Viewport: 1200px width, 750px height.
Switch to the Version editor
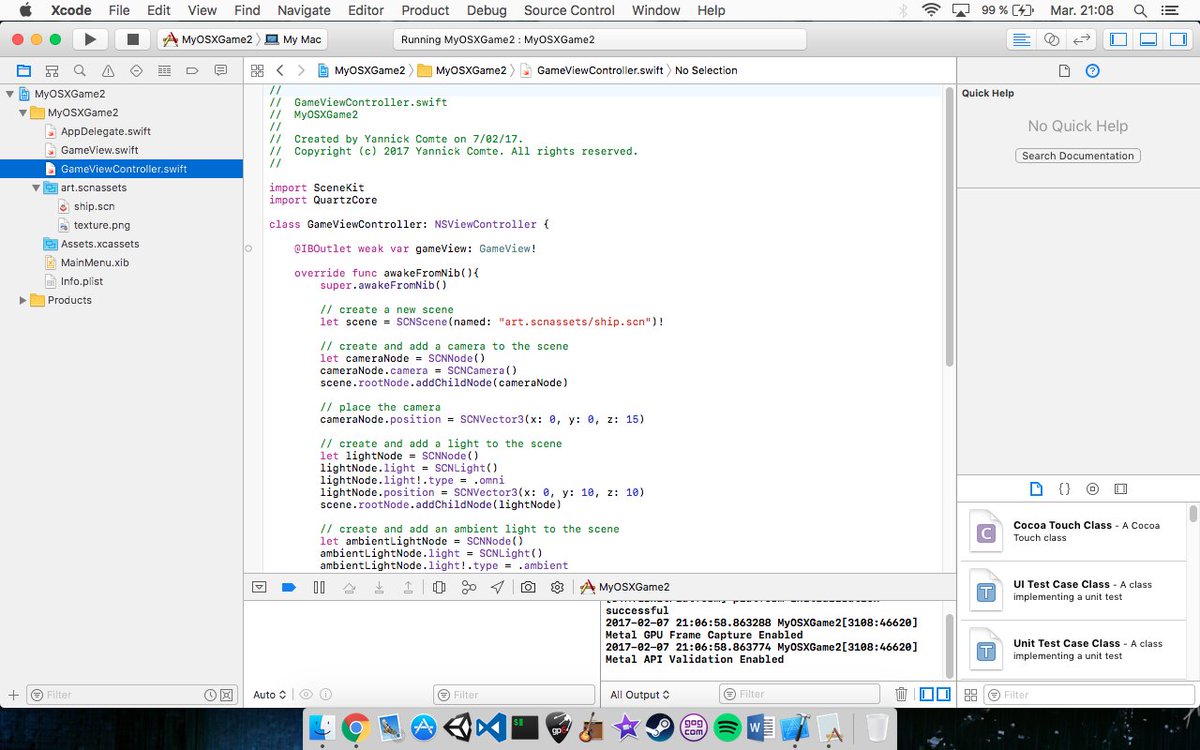1080,39
